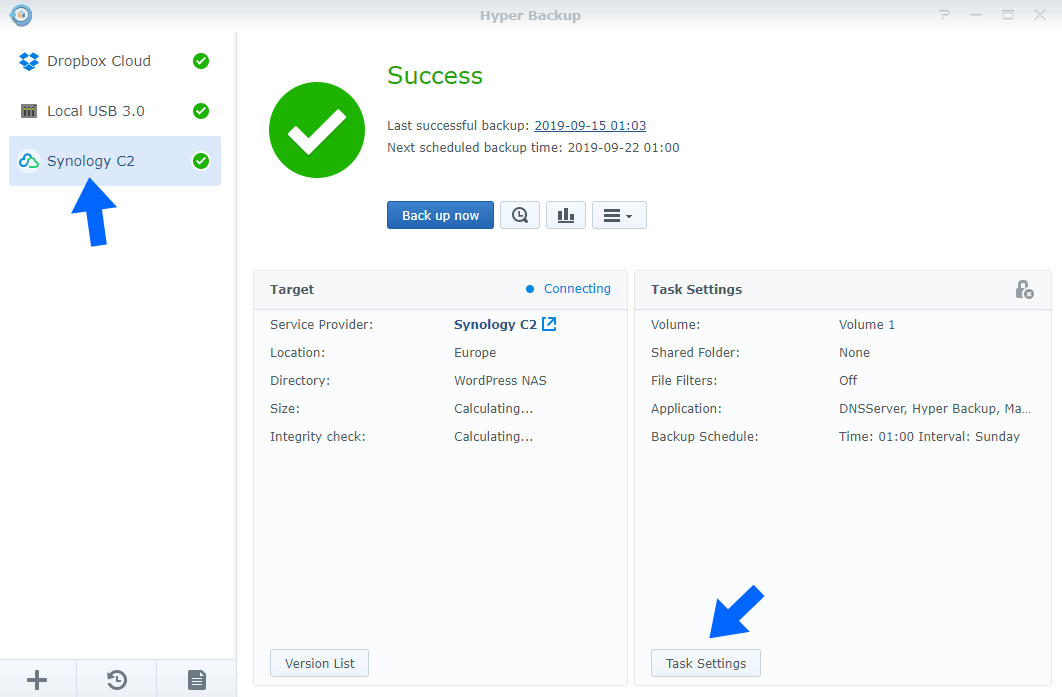Open the backup explorer magnifier-clock icon
Viewport: 1062px width, 697px height.
click(520, 215)
